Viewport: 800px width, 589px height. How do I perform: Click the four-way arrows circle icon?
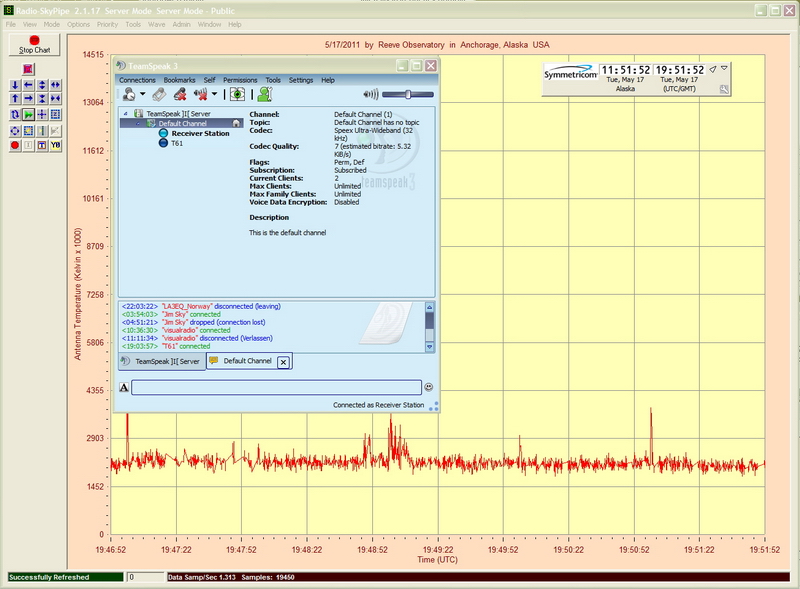tap(15, 131)
